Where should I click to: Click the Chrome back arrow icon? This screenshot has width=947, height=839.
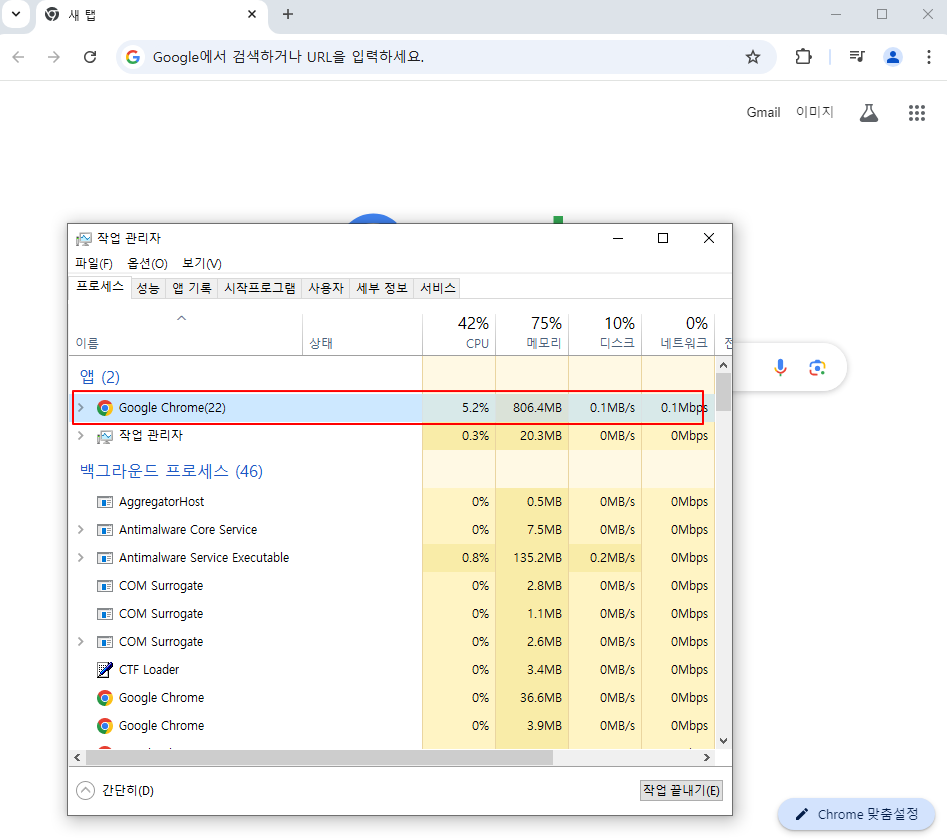[19, 57]
